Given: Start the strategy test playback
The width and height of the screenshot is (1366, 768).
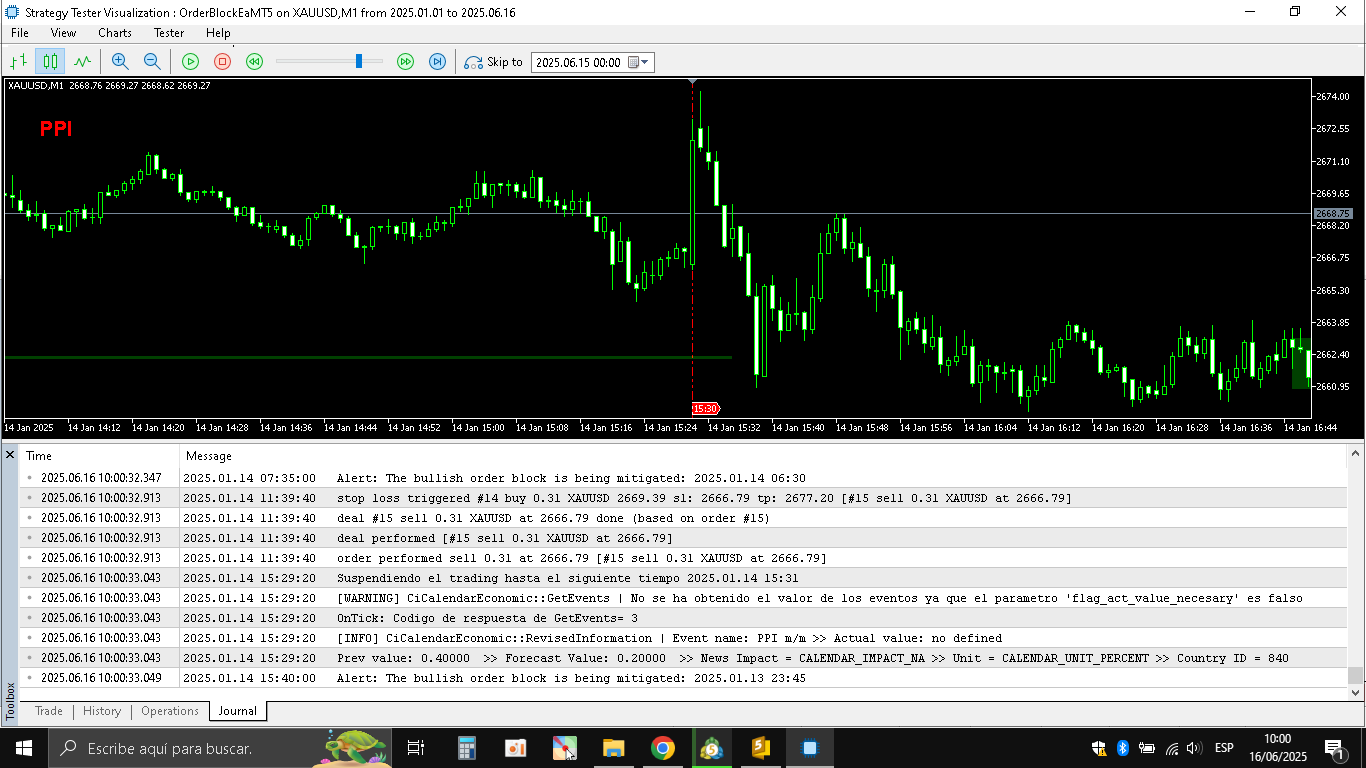Looking at the screenshot, I should point(190,61).
